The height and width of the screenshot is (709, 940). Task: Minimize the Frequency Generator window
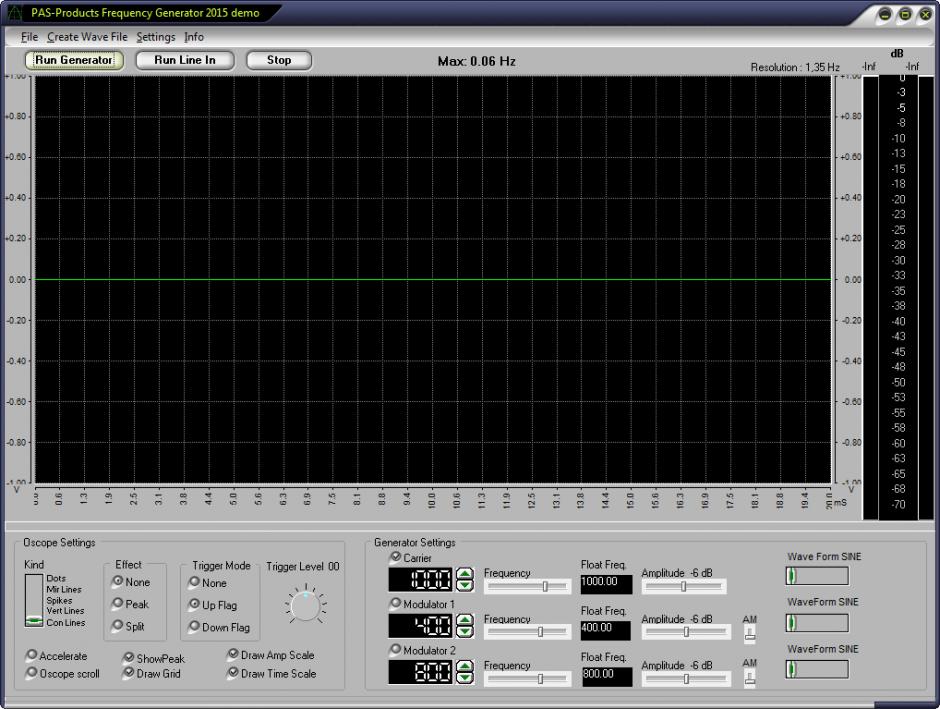point(885,14)
